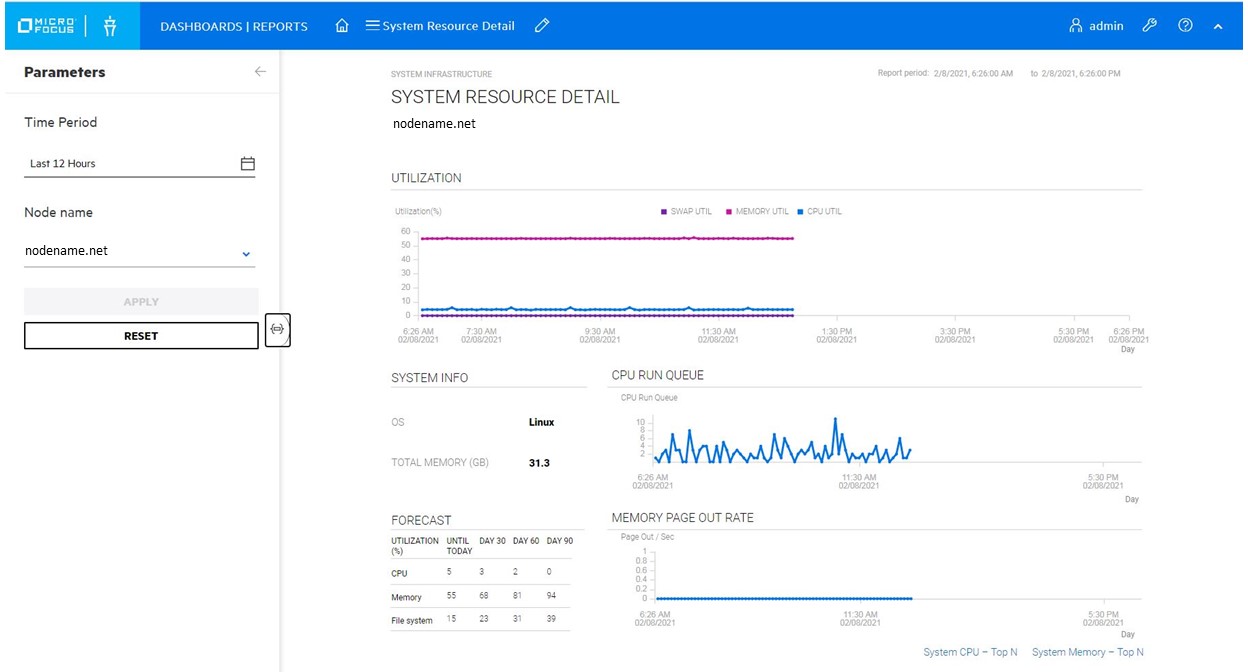This screenshot has width=1248, height=672.
Task: Click the memory utilization line in chart
Action: [607, 238]
